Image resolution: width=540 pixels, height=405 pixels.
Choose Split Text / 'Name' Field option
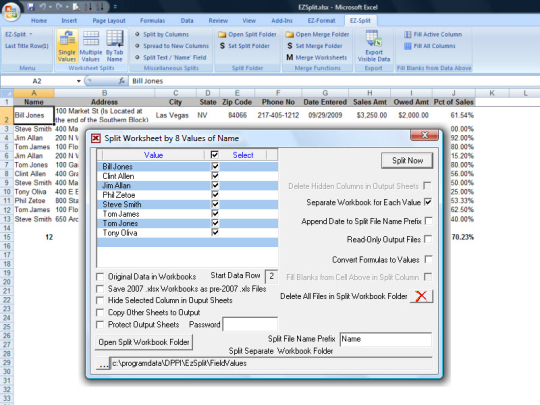coord(170,58)
